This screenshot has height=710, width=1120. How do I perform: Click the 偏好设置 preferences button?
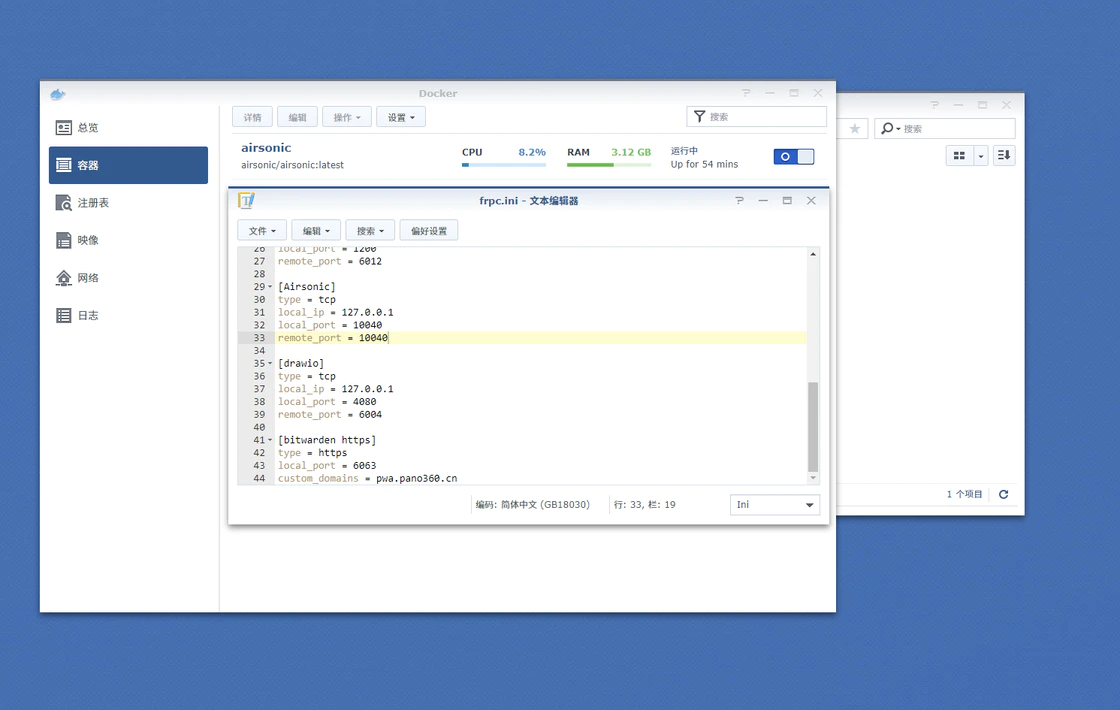429,231
